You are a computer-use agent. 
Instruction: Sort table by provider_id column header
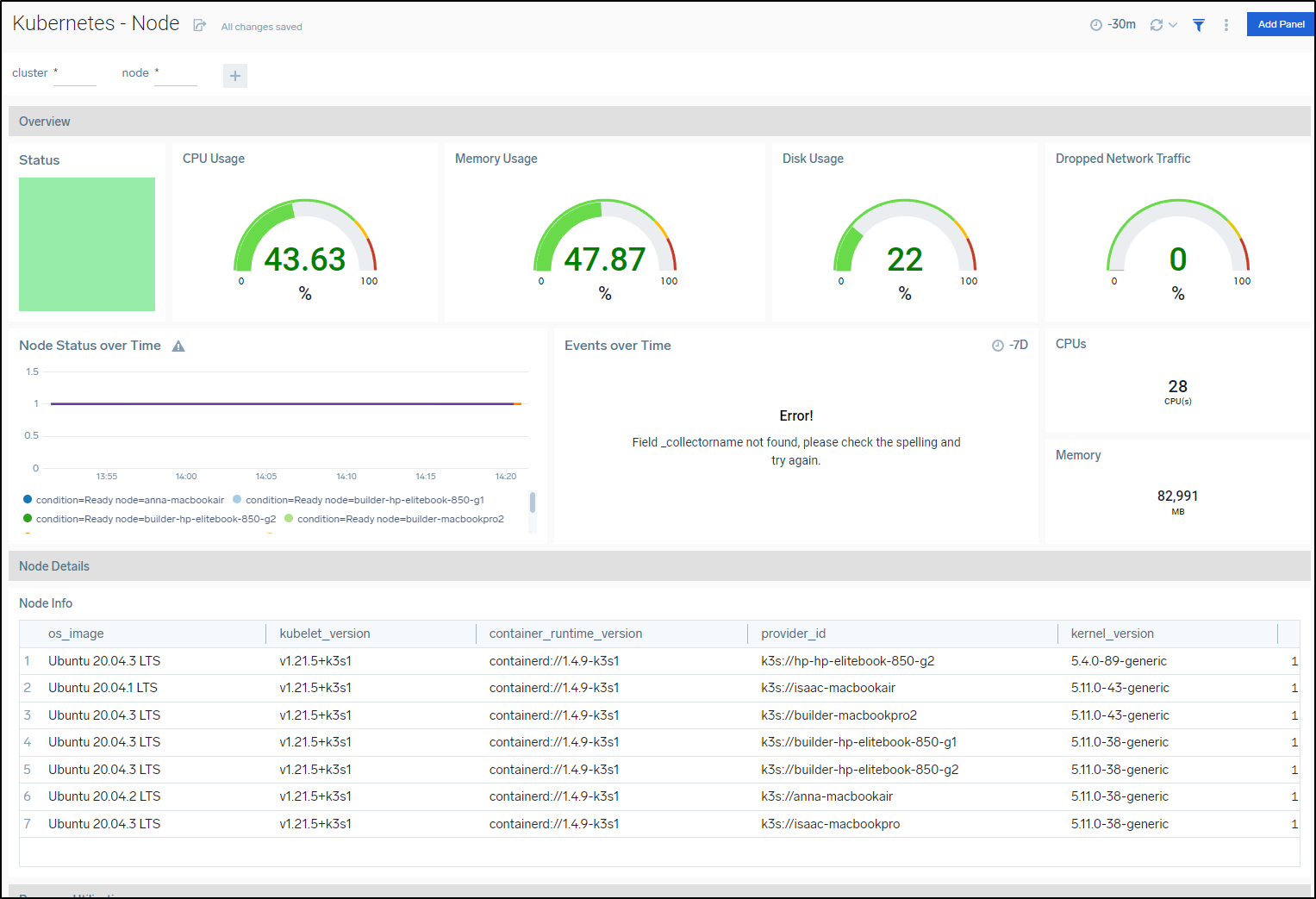tap(793, 634)
